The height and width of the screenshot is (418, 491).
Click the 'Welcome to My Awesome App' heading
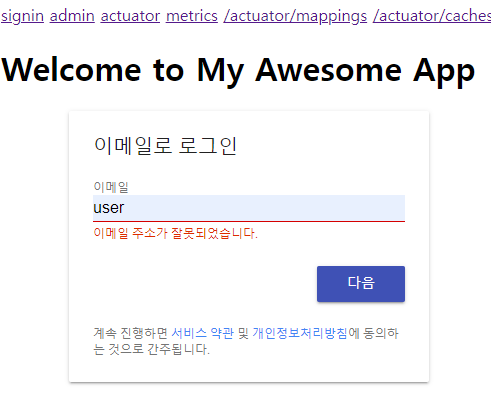pyautogui.click(x=238, y=71)
